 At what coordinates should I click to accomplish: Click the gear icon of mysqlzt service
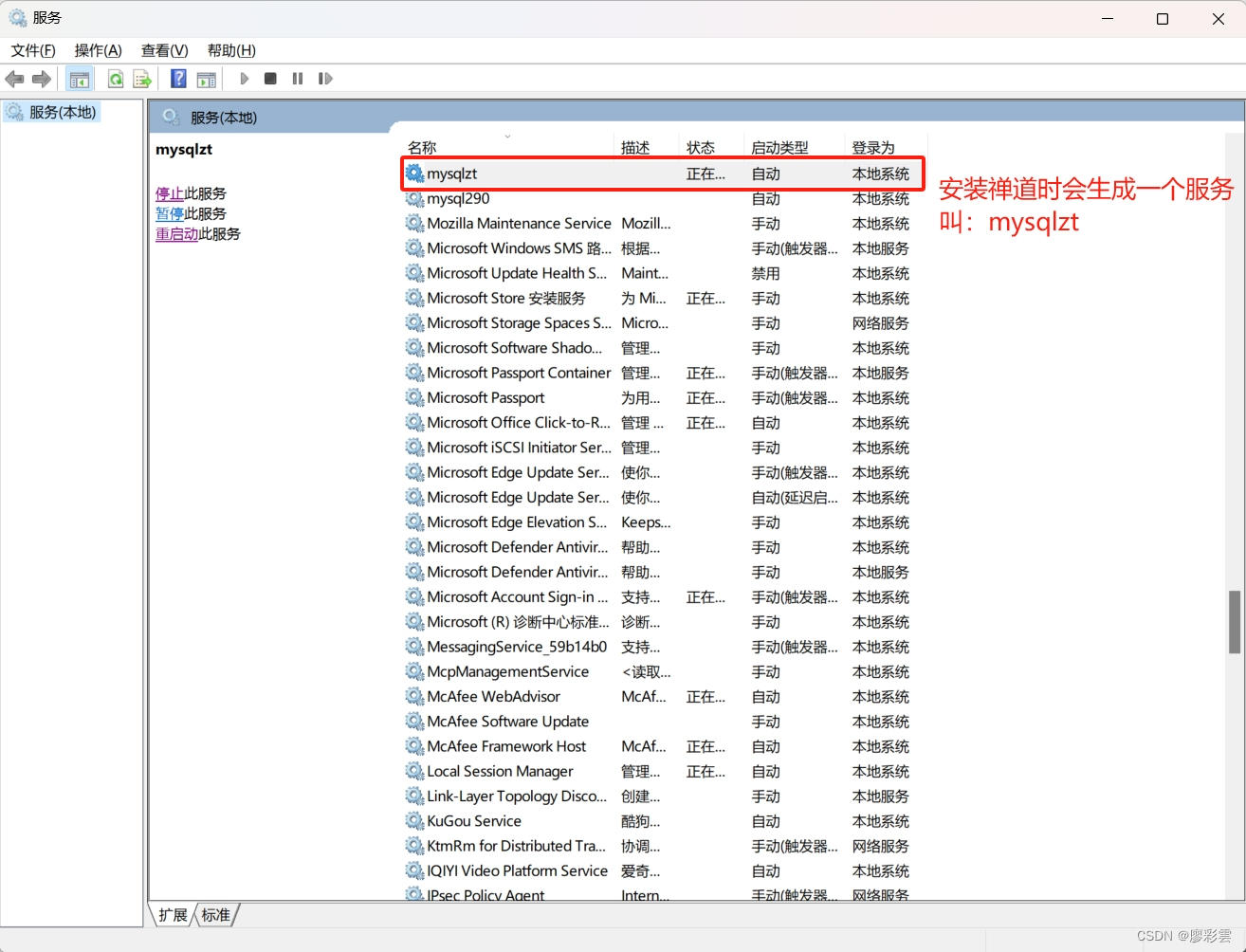pyautogui.click(x=414, y=174)
